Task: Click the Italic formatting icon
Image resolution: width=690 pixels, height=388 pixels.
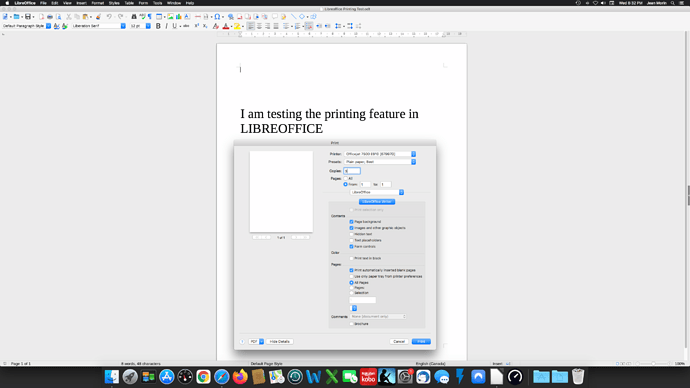Action: pyautogui.click(x=166, y=26)
